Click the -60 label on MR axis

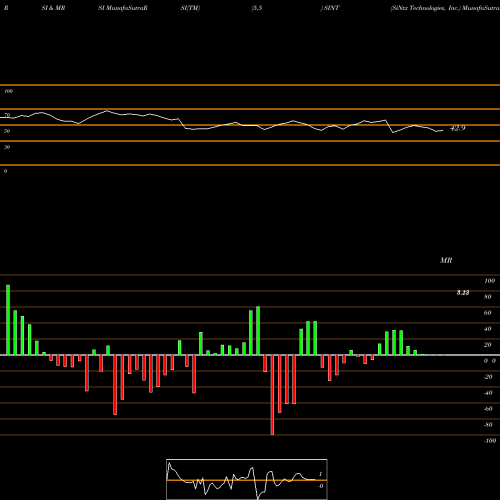coord(488,409)
